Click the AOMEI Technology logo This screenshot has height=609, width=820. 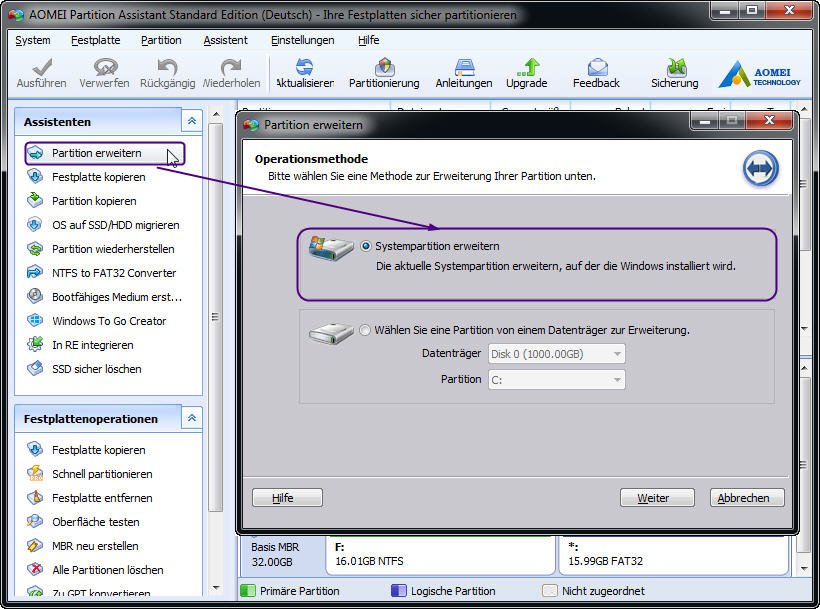760,74
